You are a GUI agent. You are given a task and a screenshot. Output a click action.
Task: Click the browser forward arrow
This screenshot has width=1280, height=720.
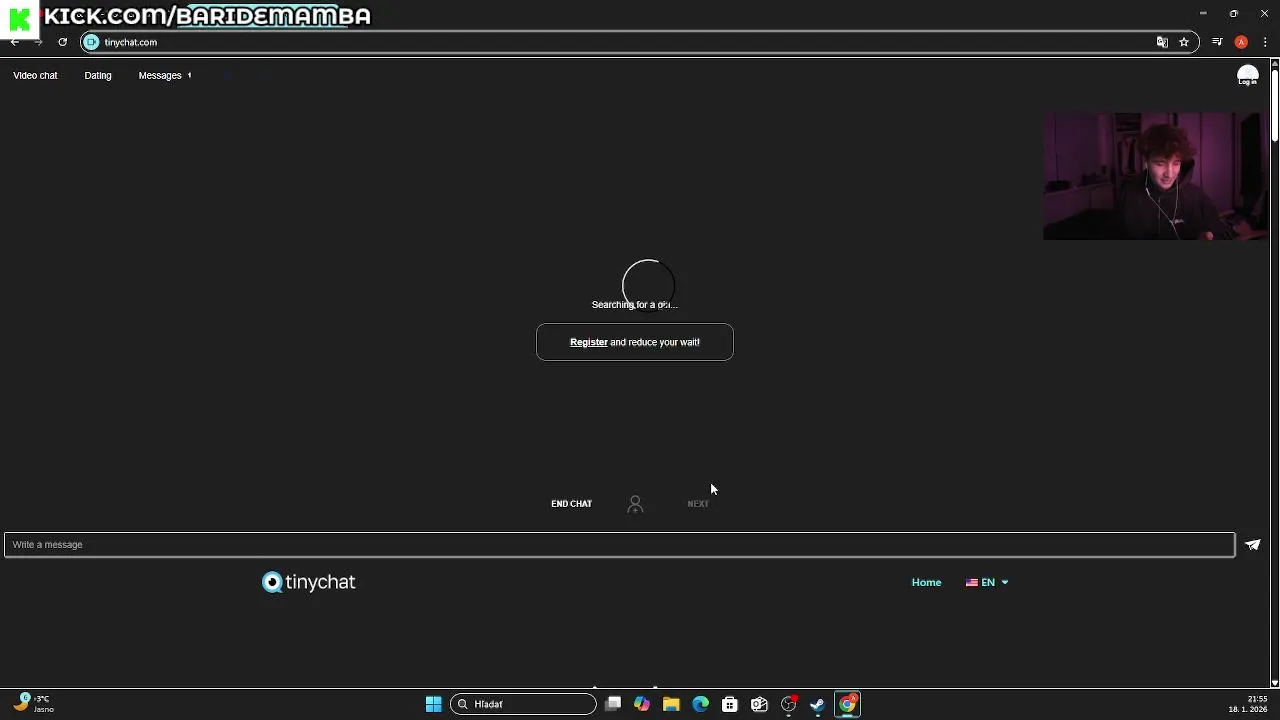click(38, 42)
